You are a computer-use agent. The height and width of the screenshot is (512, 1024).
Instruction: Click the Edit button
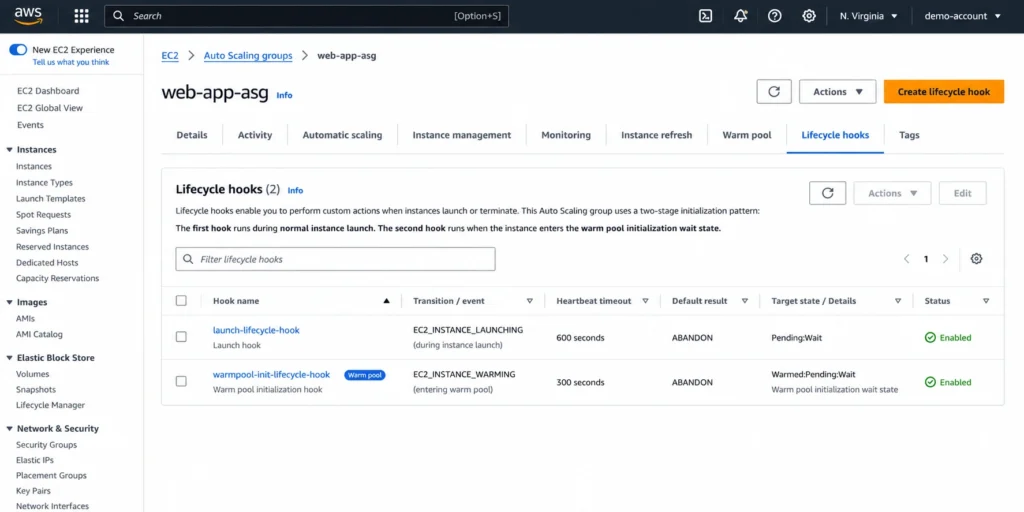[x=963, y=193]
